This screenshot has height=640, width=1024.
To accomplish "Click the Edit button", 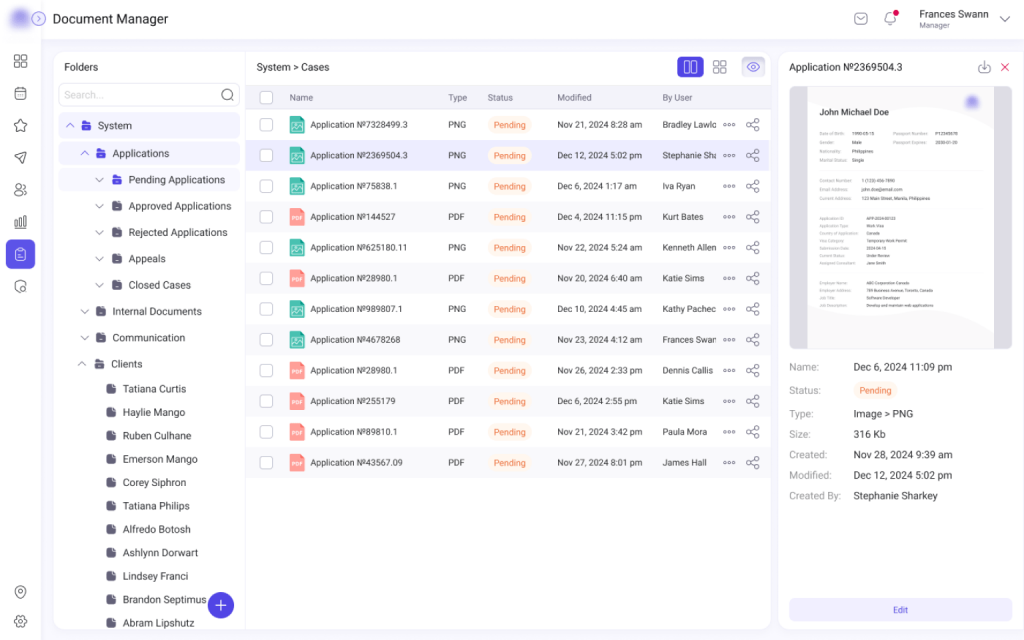I will 900,610.
